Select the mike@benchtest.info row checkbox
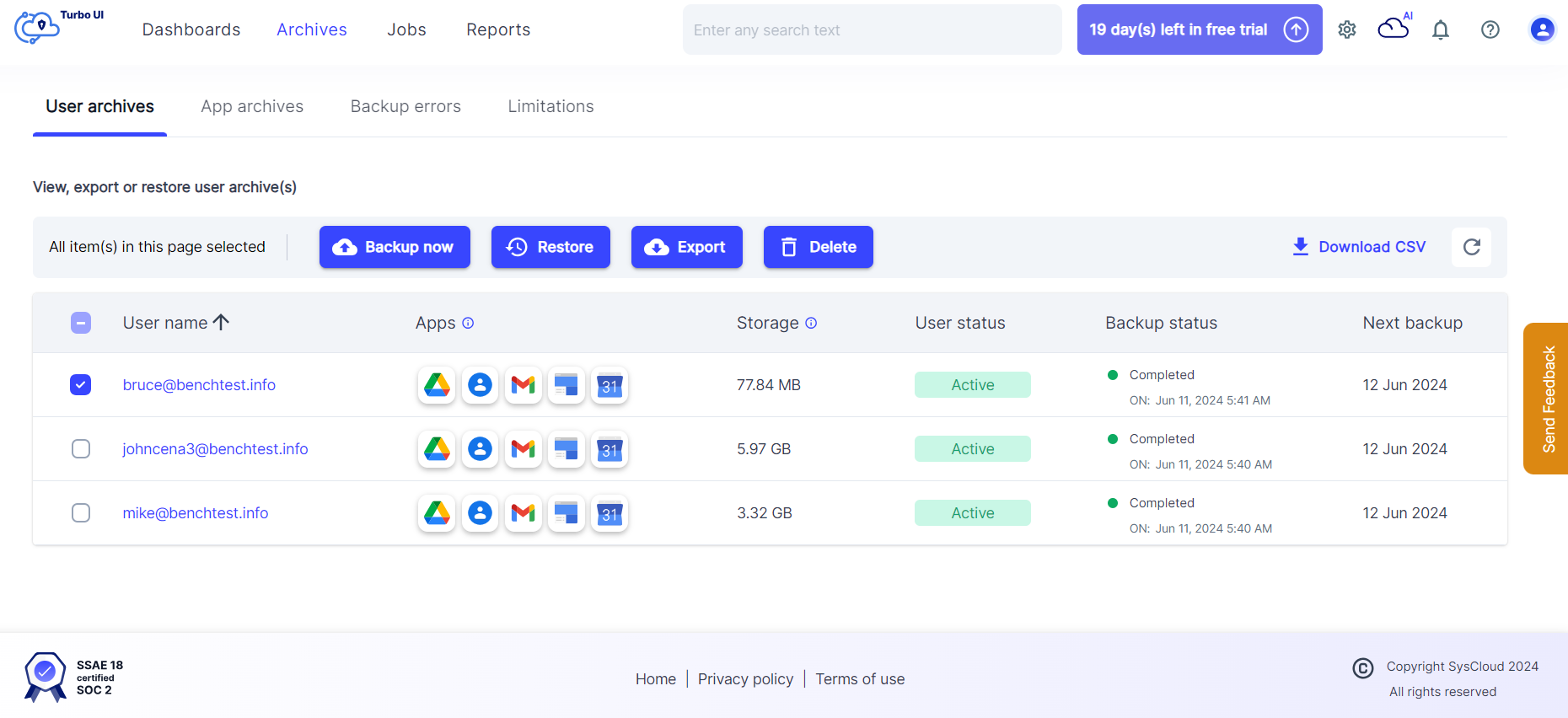The height and width of the screenshot is (718, 1568). point(81,513)
